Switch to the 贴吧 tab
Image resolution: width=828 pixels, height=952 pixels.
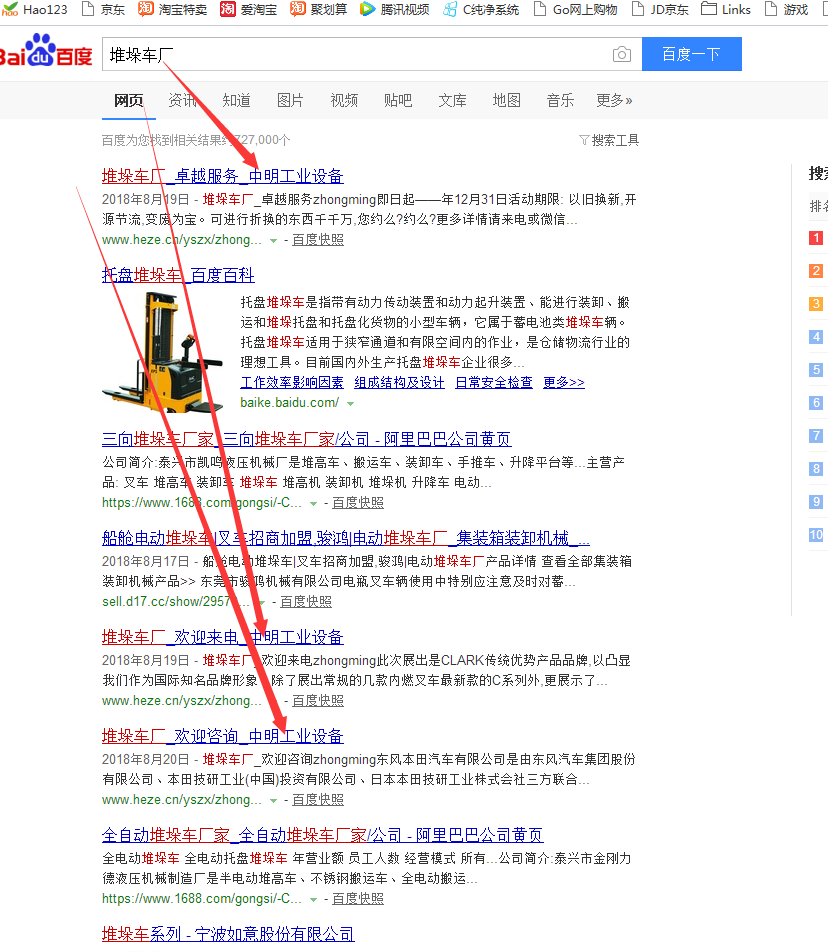398,100
